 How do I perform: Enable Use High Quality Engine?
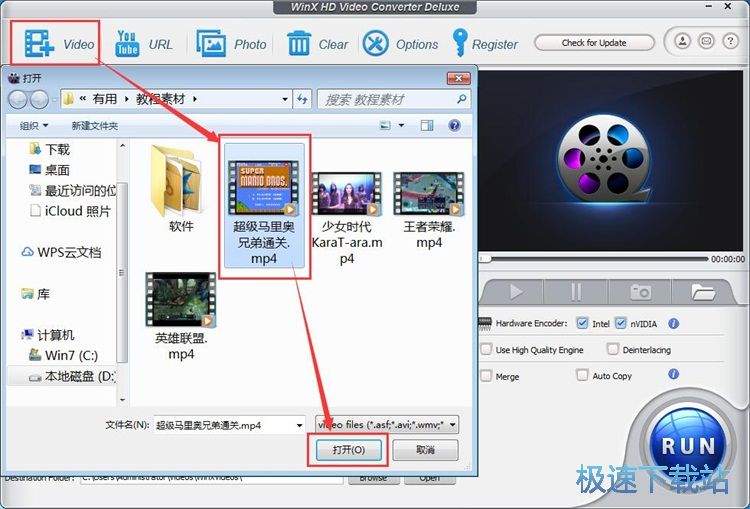click(x=486, y=349)
